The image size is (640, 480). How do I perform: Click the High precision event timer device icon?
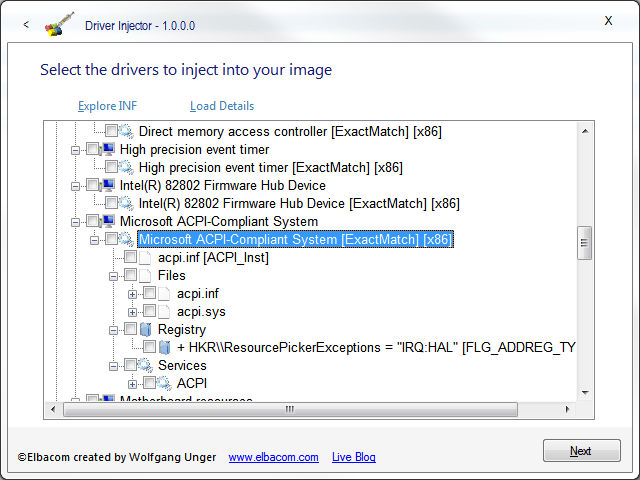[x=107, y=149]
